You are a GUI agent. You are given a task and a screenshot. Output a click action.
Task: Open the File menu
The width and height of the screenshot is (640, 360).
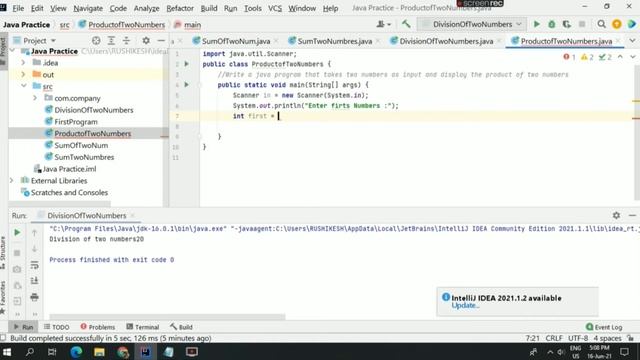click(x=18, y=8)
